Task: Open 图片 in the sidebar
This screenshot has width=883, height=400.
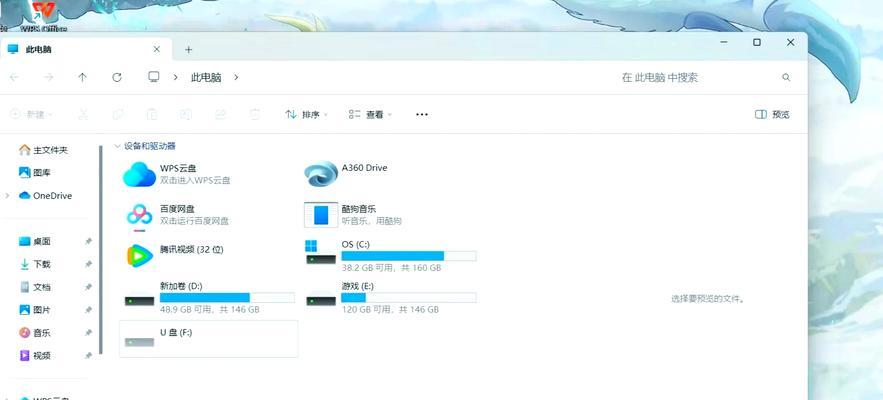Action: coord(35,310)
